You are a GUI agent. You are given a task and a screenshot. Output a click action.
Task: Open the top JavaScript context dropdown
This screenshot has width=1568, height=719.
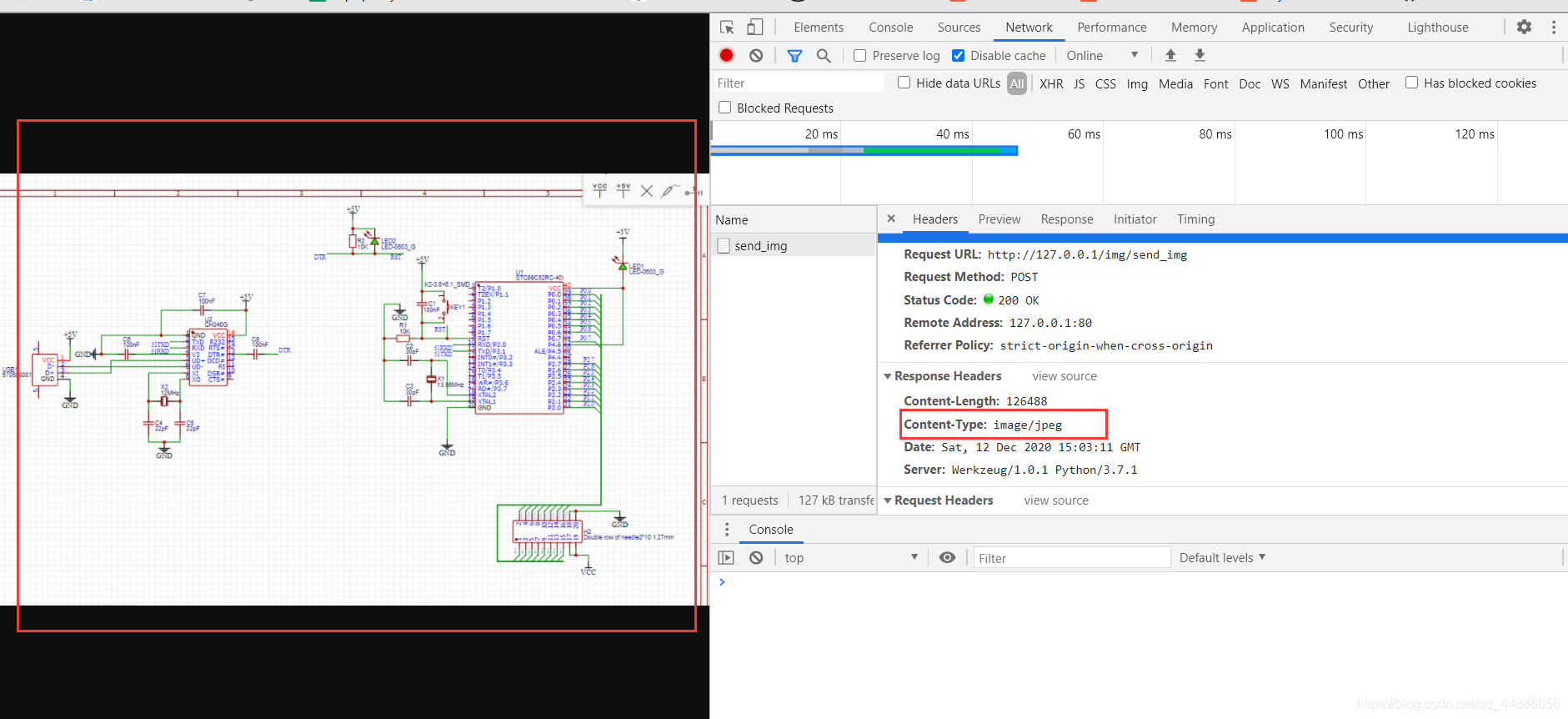(x=851, y=557)
